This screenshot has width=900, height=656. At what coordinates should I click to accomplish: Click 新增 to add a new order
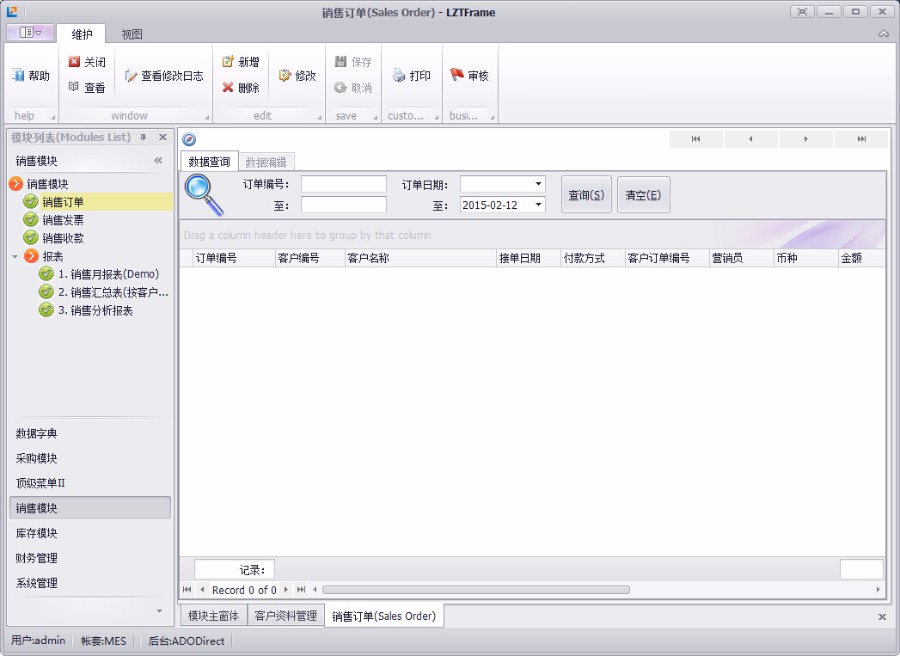point(241,61)
